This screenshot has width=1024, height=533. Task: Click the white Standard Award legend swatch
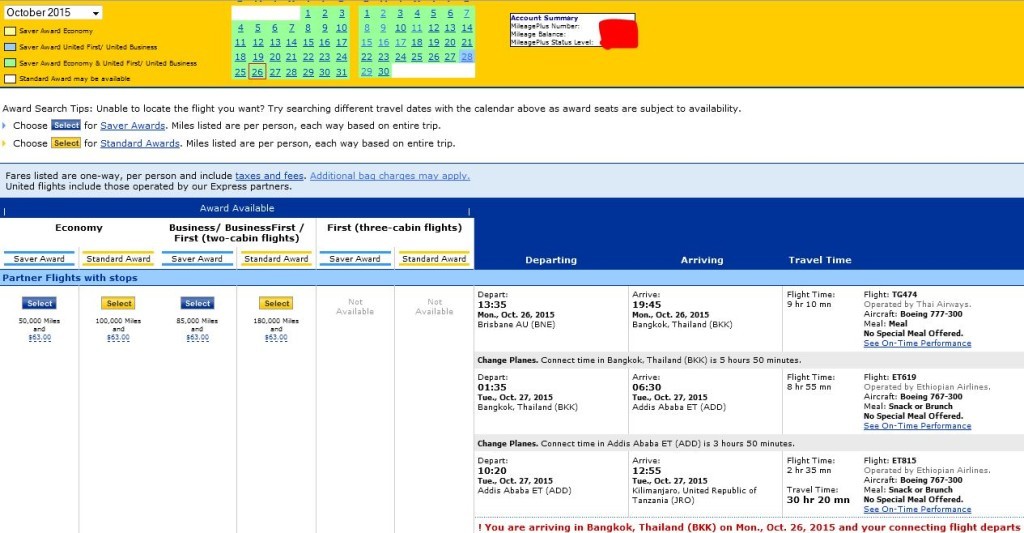[10, 79]
